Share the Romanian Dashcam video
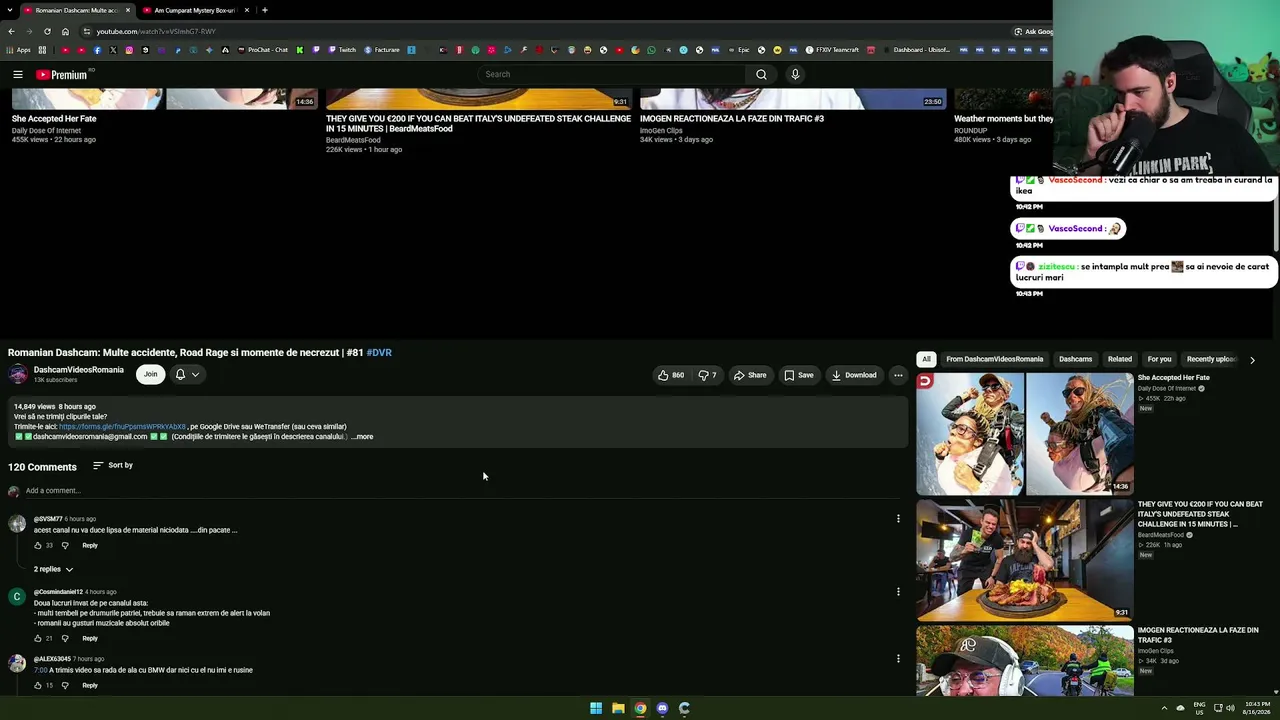 point(750,375)
